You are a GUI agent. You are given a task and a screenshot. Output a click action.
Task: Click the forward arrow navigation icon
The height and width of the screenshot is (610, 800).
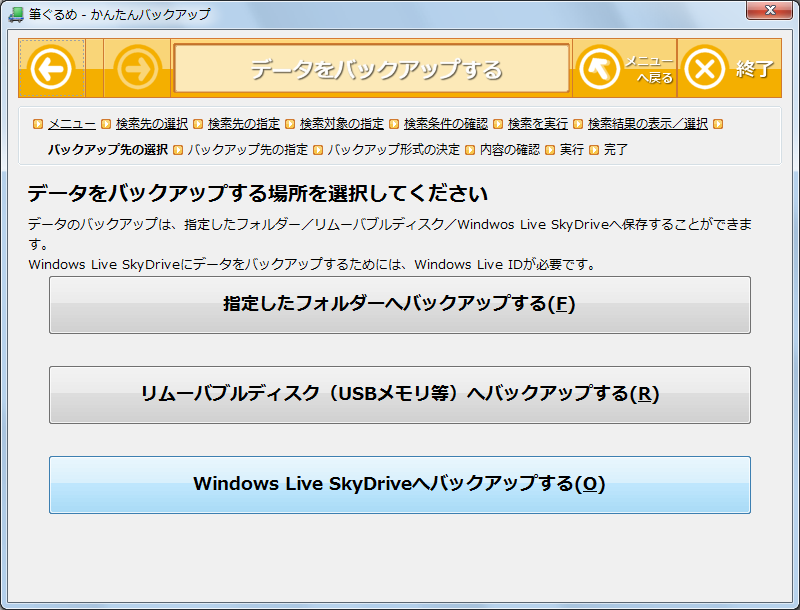click(135, 69)
